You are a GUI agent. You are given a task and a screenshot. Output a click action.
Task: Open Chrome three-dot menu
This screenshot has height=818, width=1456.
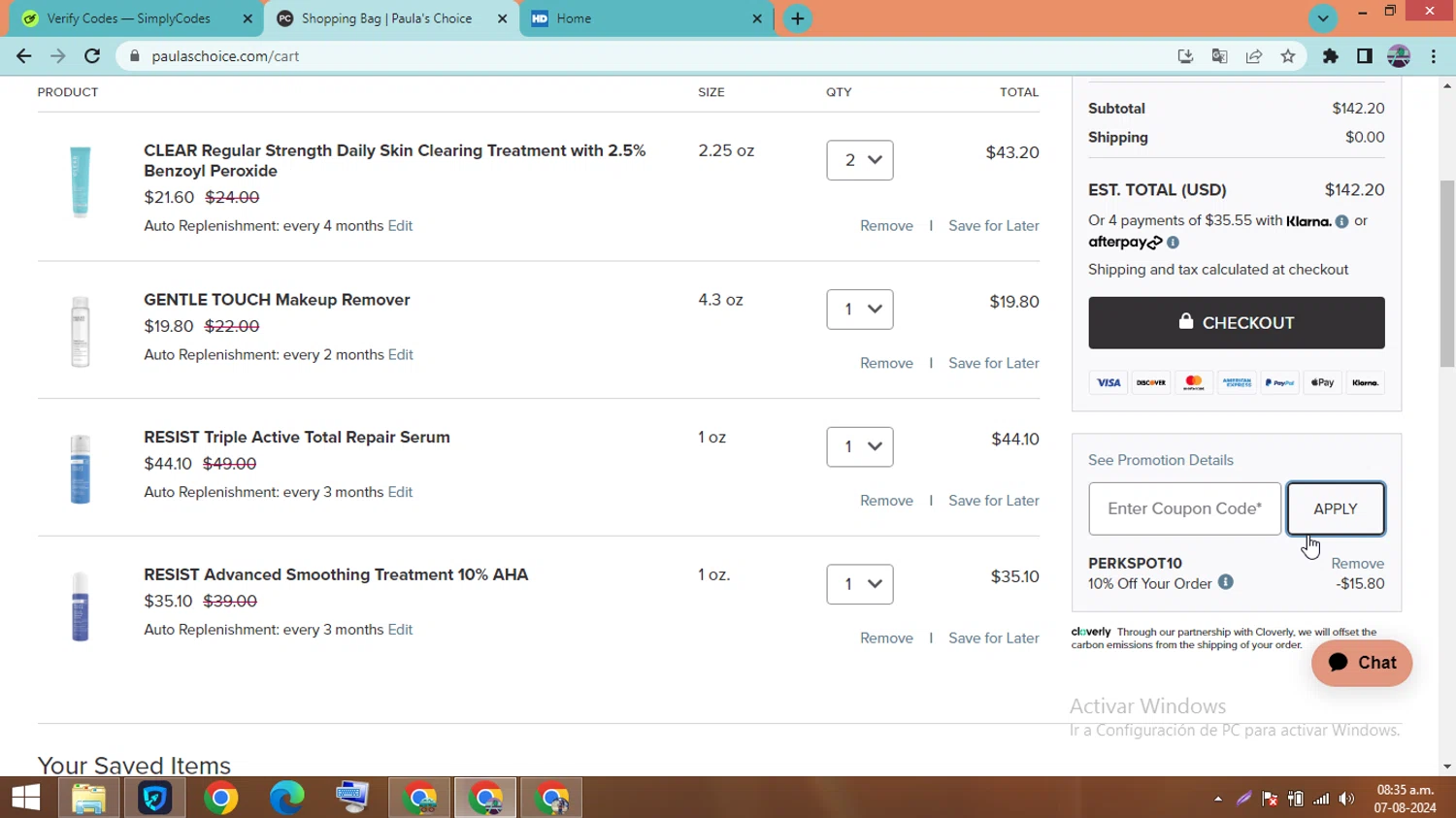1434,56
